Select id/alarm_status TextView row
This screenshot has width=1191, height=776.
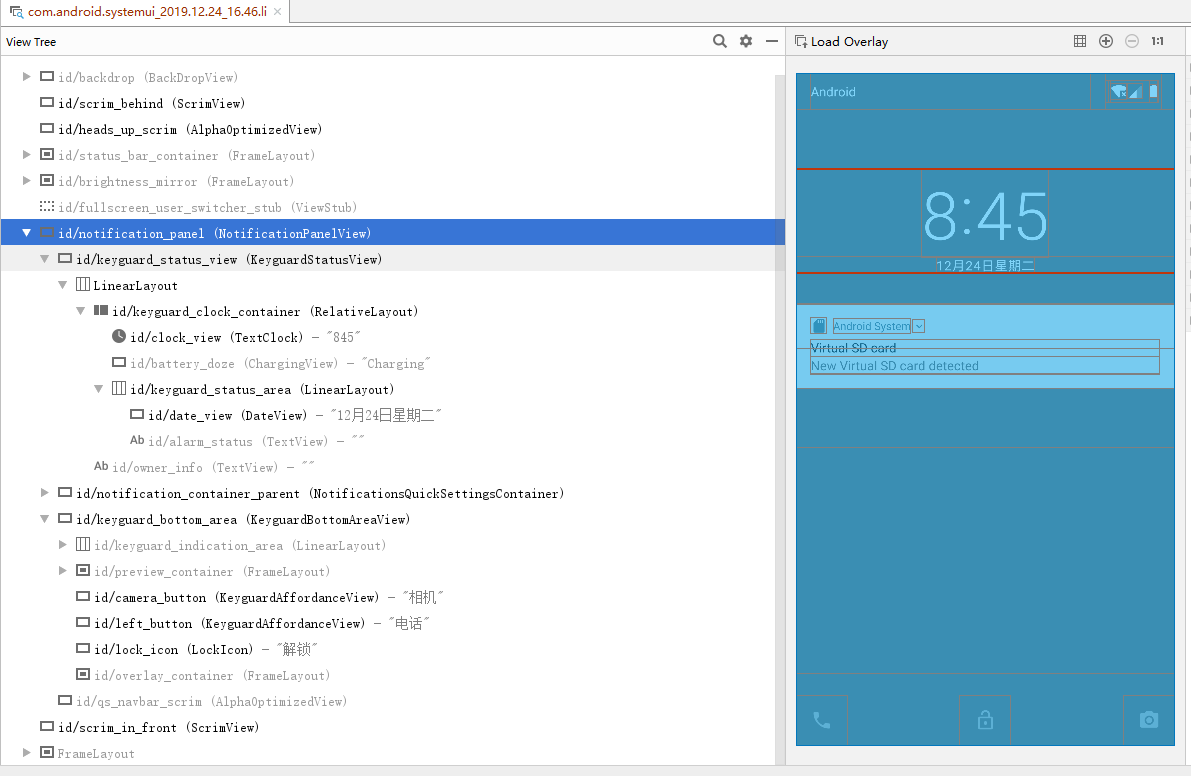click(392, 441)
